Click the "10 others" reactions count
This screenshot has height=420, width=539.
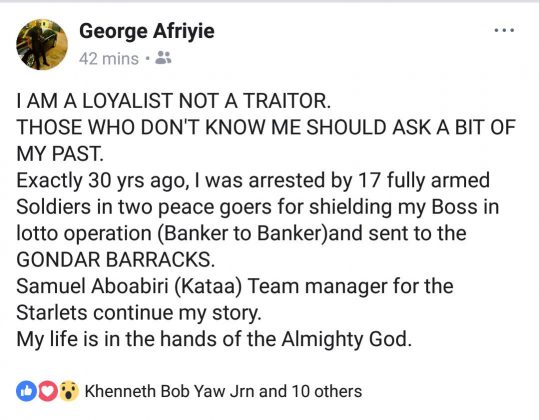(x=327, y=391)
